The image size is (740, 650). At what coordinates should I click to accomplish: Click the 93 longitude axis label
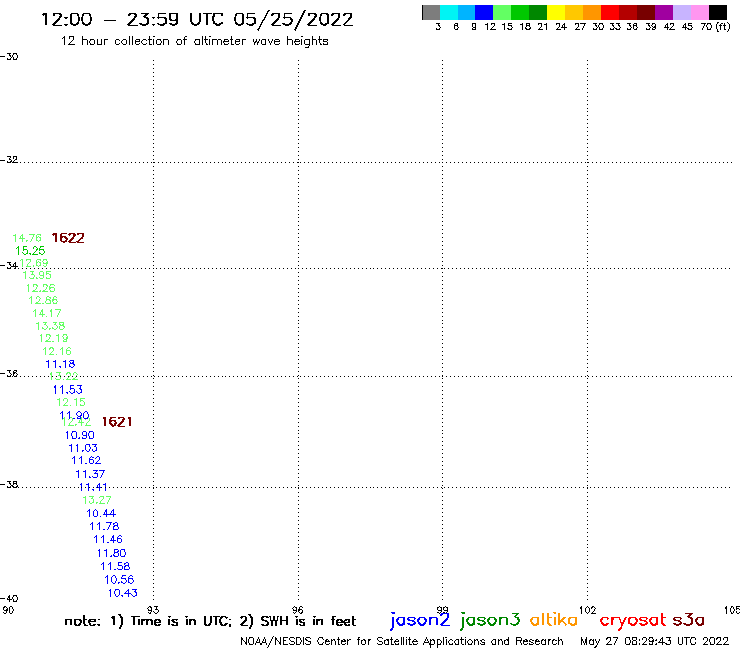(x=153, y=610)
